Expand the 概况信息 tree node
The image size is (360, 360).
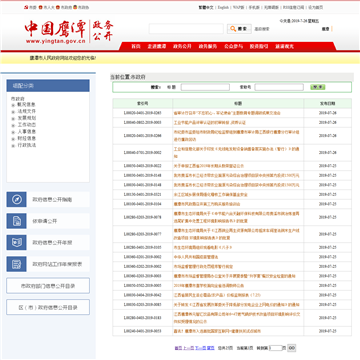point(13,105)
